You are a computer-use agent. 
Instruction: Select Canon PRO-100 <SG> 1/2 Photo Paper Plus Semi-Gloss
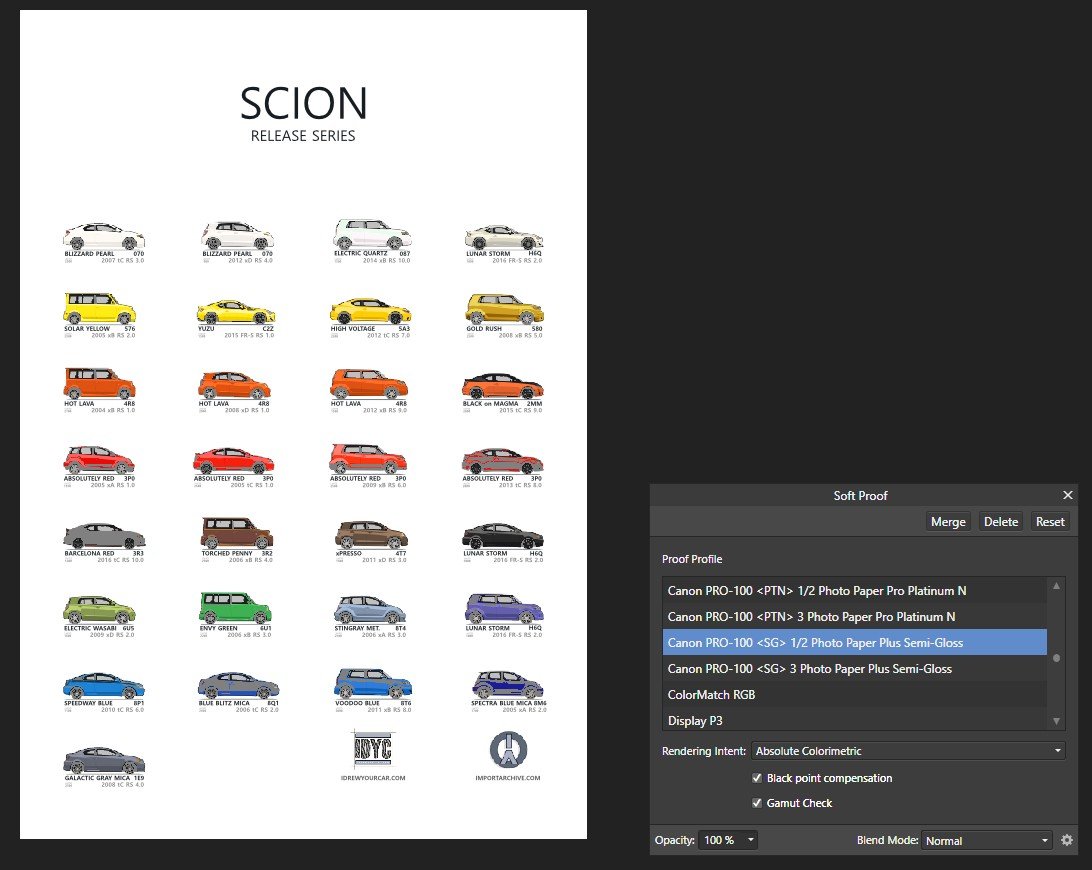click(855, 642)
